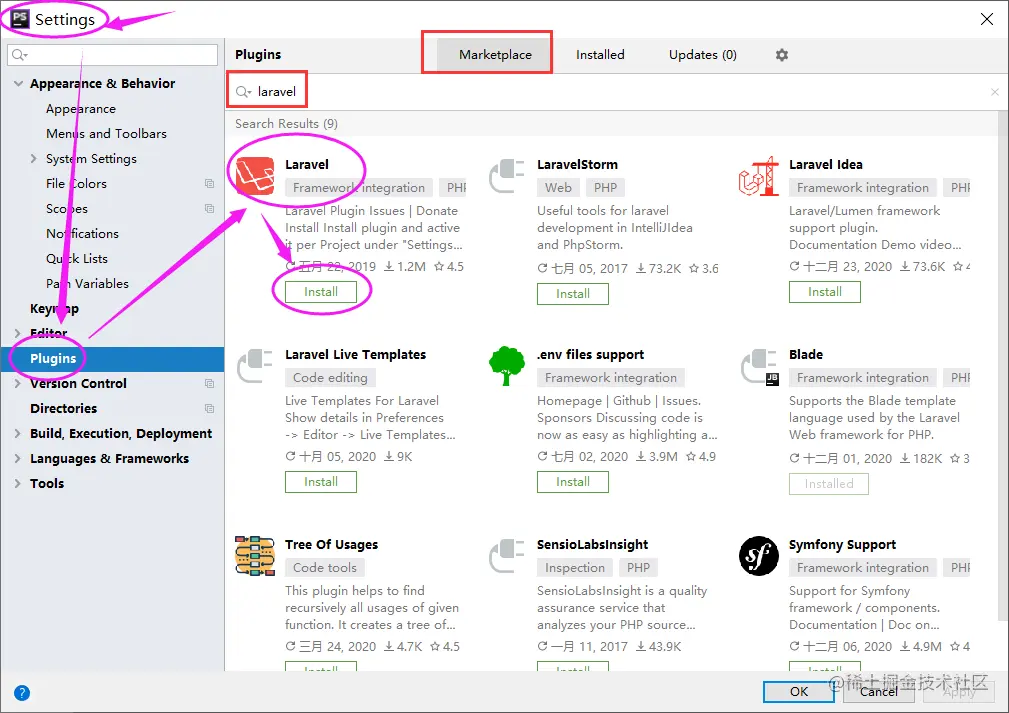
Task: Select Path Variables in the settings tree
Action: coord(87,284)
